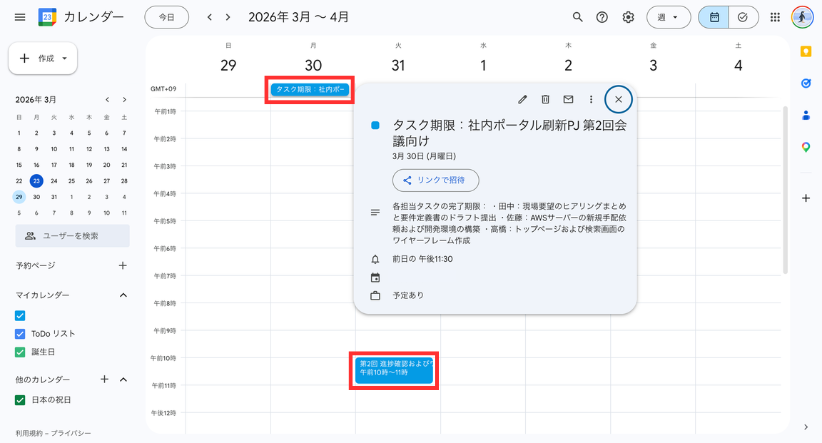
Task: Select highlighted date 29 in mini calendar
Action: (19, 197)
